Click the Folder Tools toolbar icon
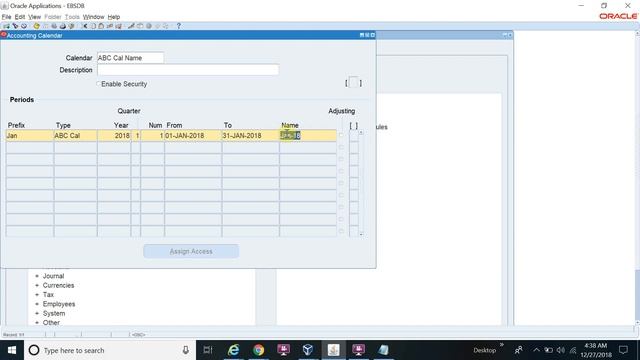The height and width of the screenshot is (360, 640). [166, 26]
